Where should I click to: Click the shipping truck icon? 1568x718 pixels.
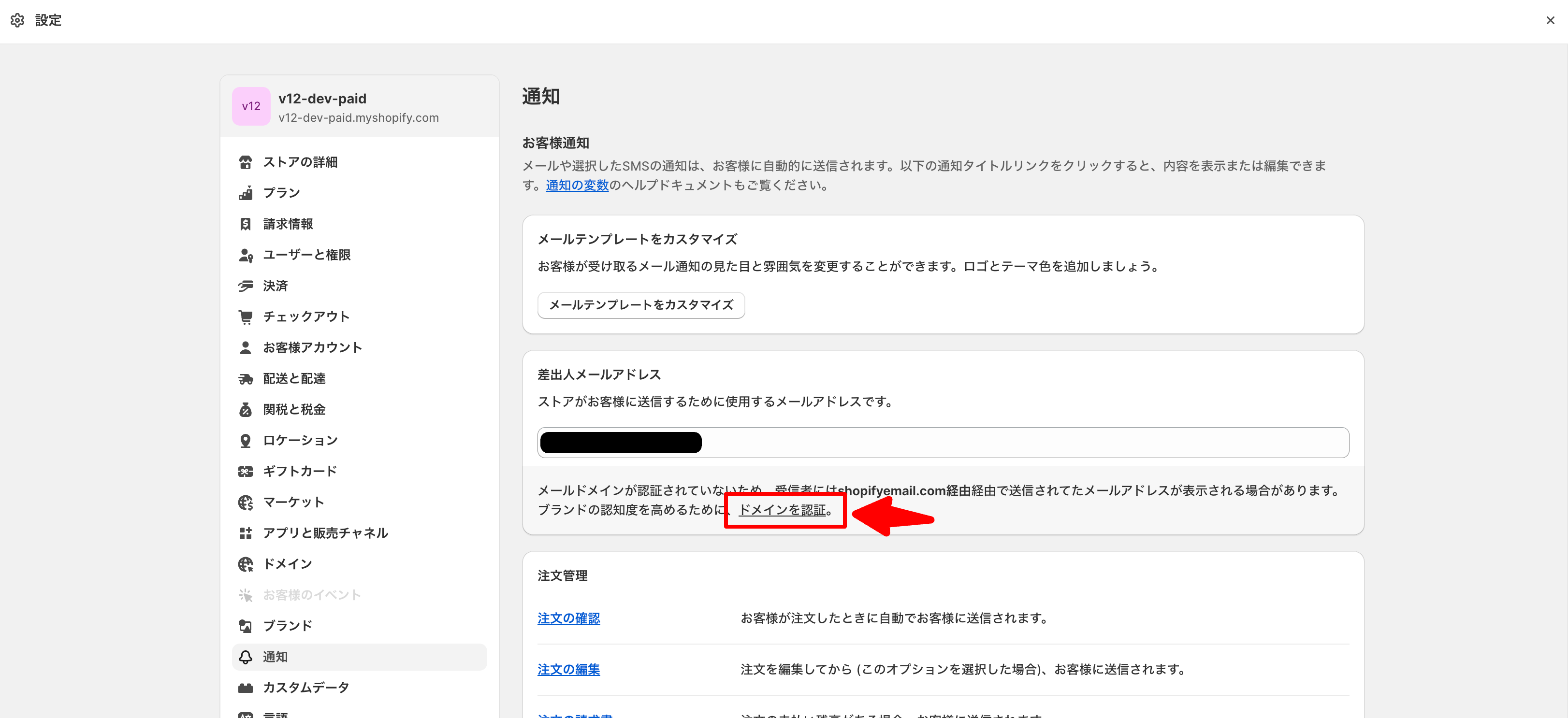point(246,378)
